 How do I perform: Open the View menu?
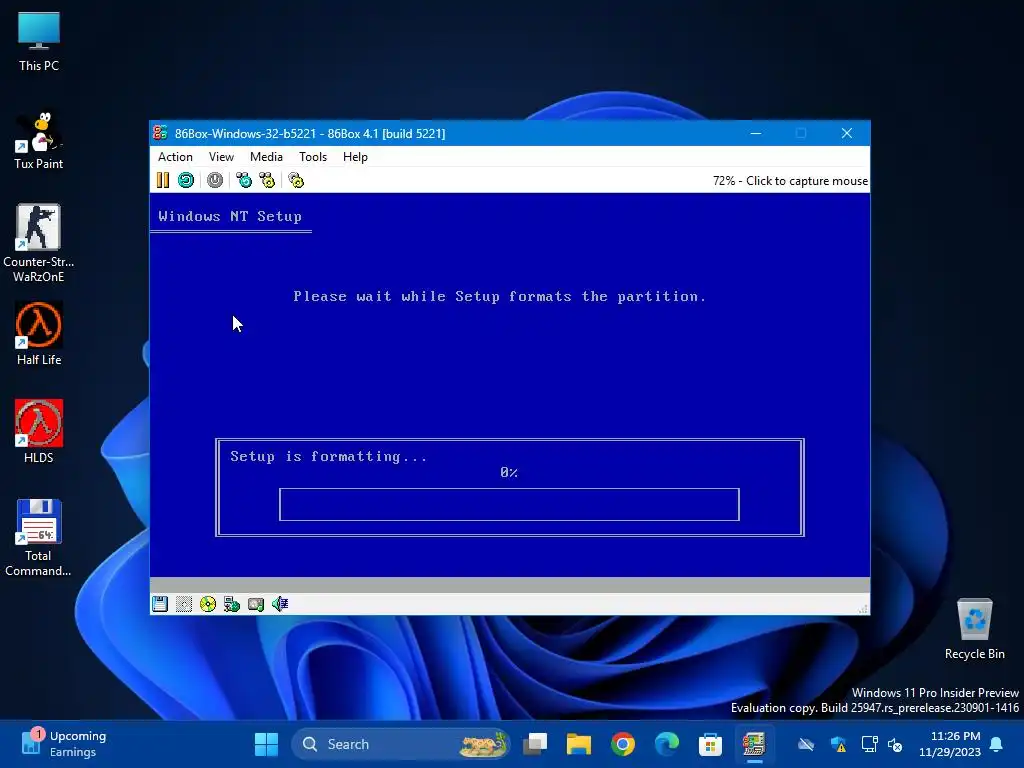[x=221, y=157]
